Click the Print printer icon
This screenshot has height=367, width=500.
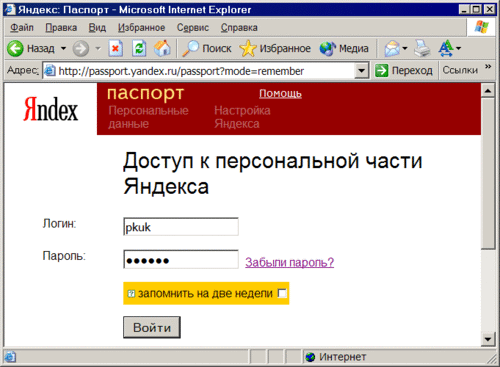(422, 49)
